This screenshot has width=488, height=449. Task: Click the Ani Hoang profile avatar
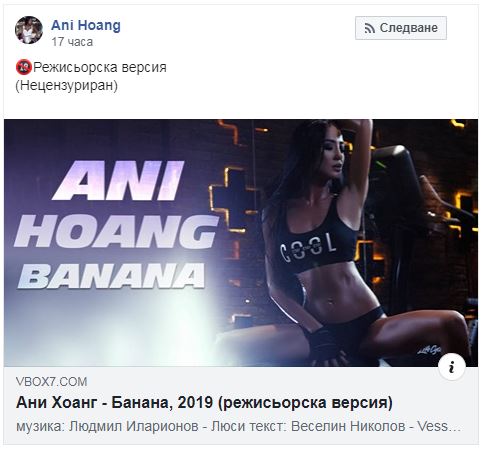click(29, 30)
